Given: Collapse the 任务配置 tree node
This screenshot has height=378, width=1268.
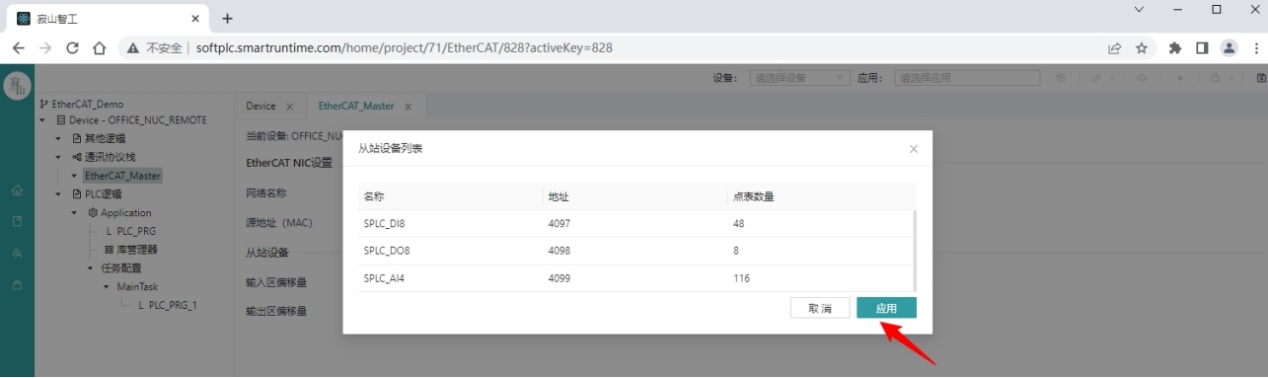Looking at the screenshot, I should pyautogui.click(x=90, y=268).
